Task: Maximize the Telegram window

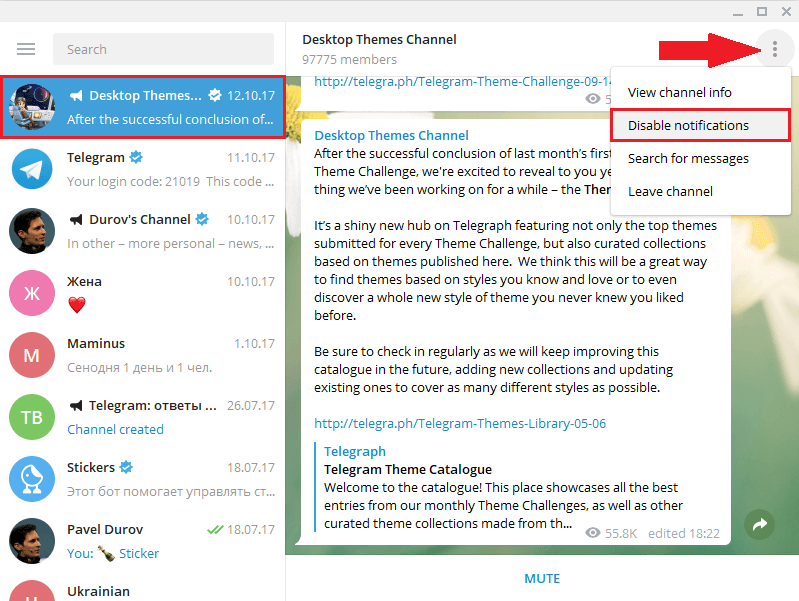Action: point(762,11)
